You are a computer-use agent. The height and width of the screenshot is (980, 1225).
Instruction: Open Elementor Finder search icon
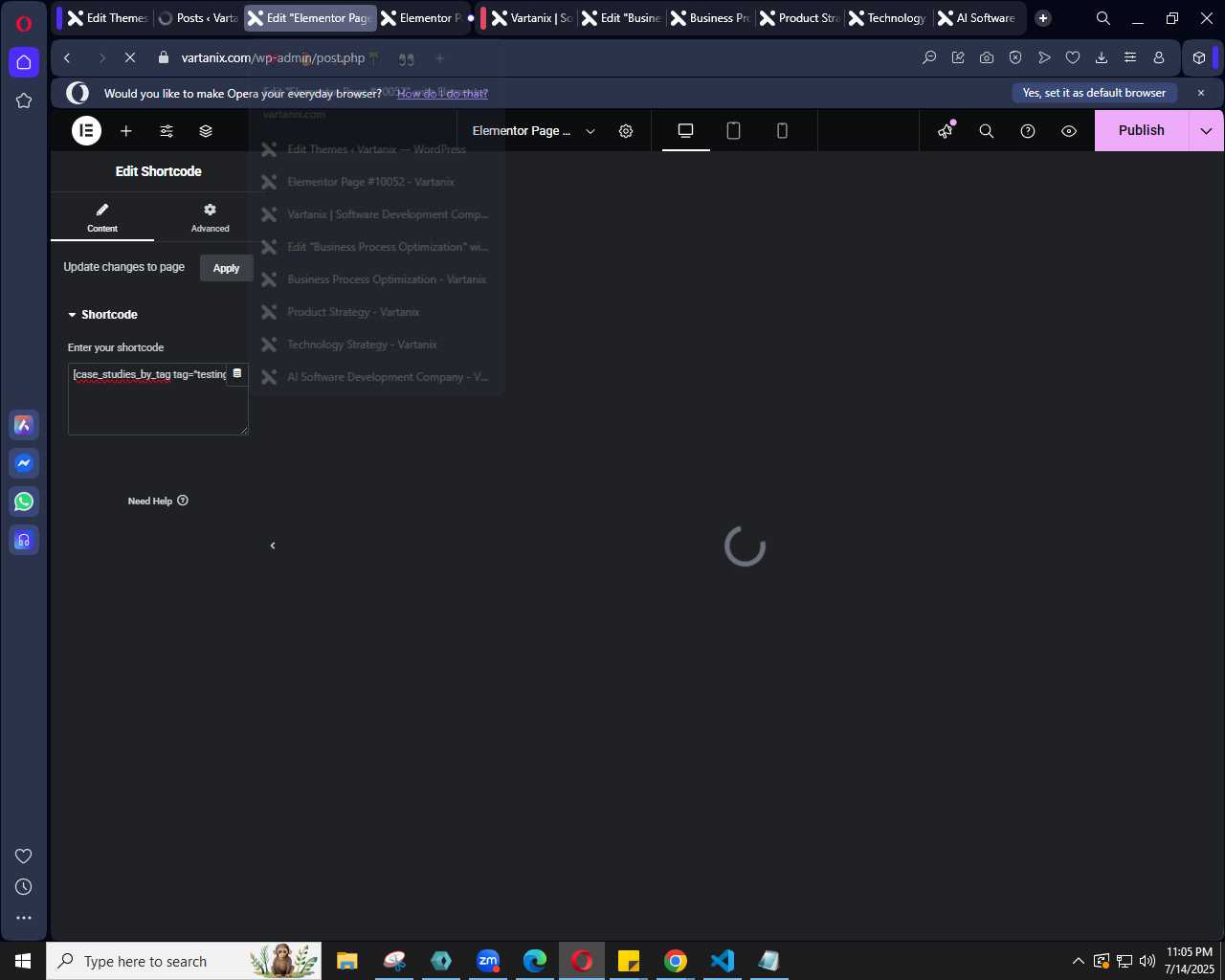click(x=987, y=131)
